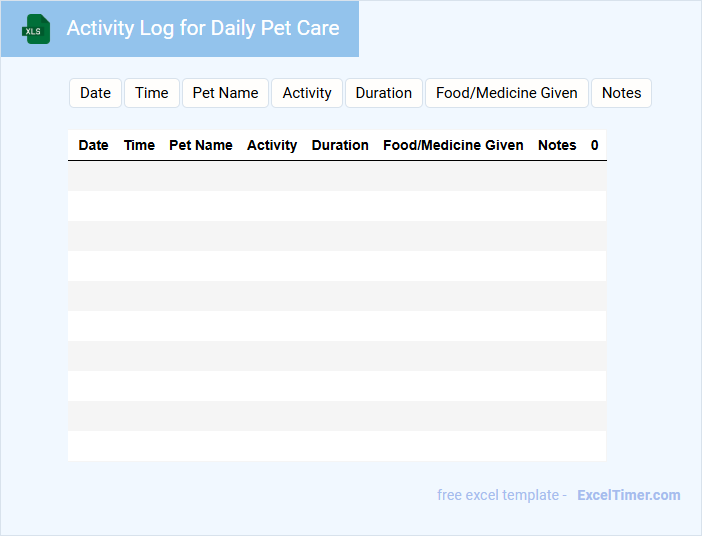Click the green XLS file icon
Viewport: 702px width, 536px height.
(x=37, y=29)
